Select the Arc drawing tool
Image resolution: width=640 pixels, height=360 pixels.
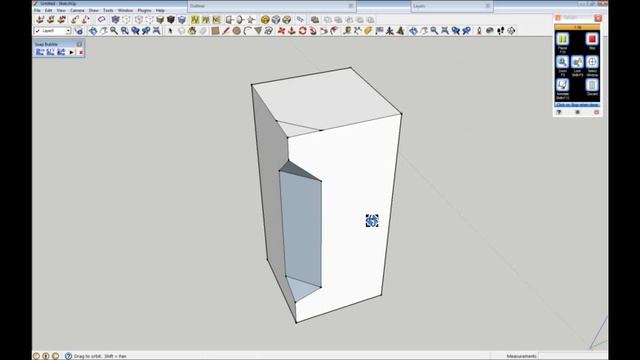[247, 31]
